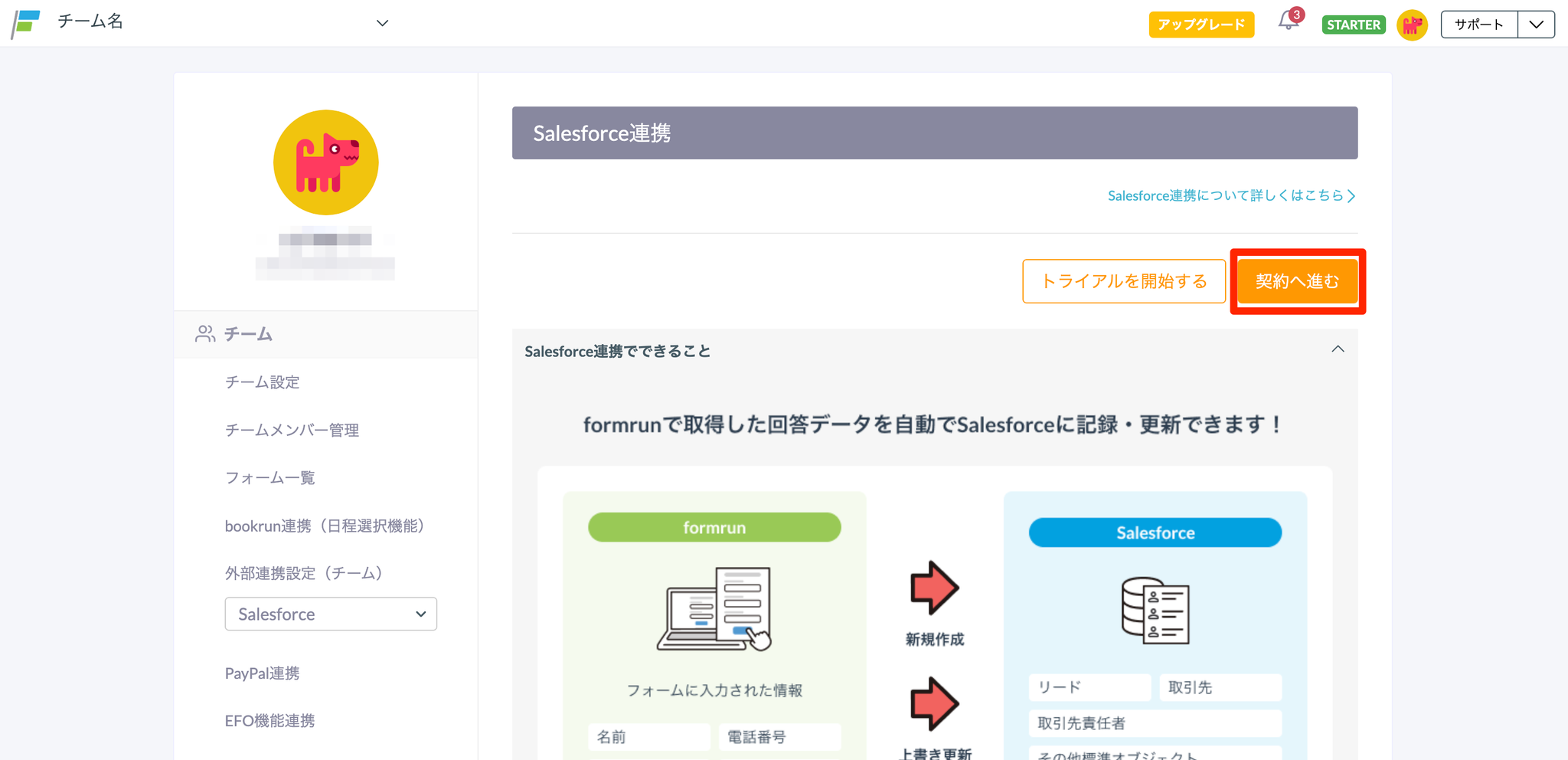The height and width of the screenshot is (760, 1568).
Task: Open the サポート dropdown arrow
Action: coord(1536,25)
